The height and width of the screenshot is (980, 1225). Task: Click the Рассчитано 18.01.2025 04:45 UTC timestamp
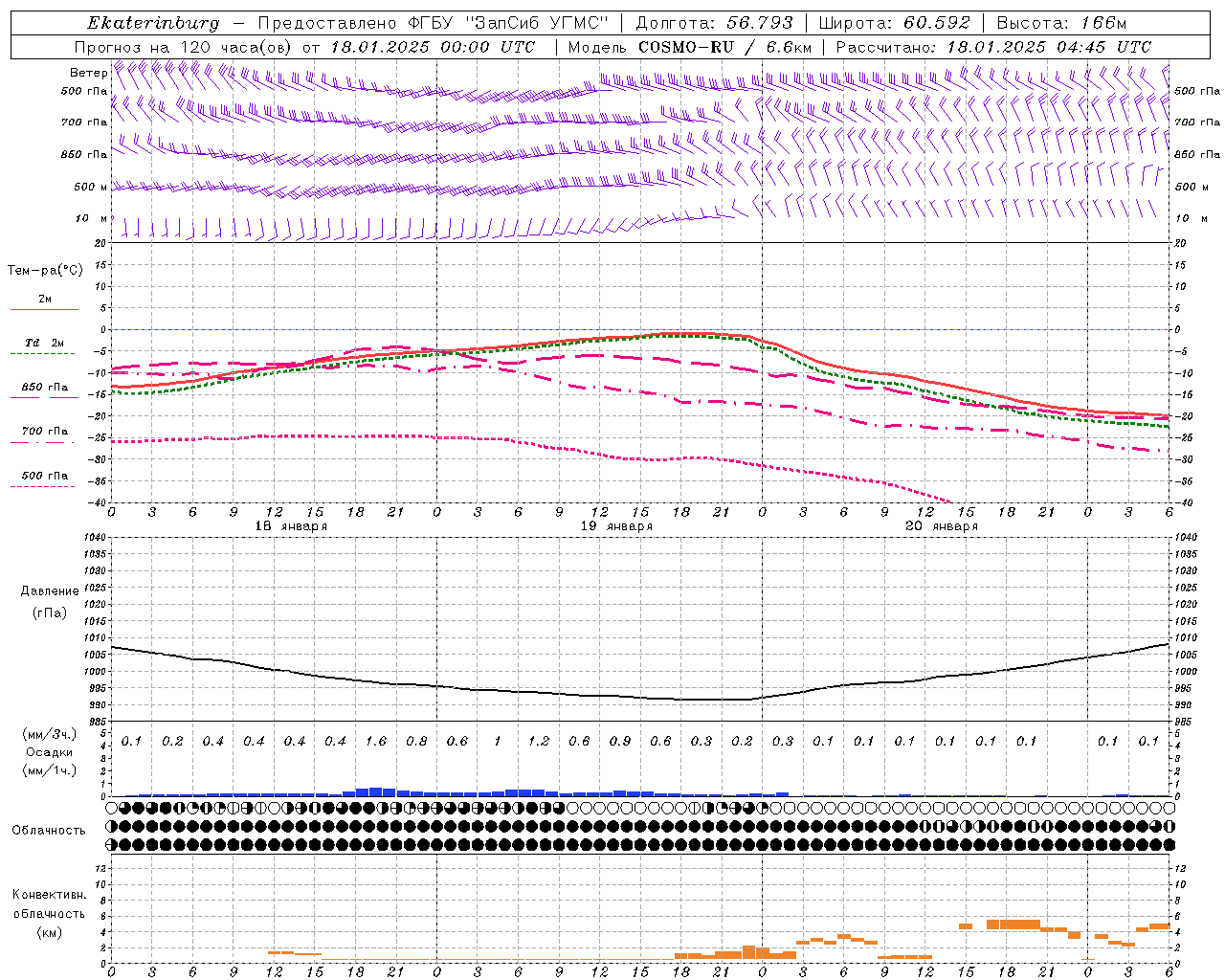[993, 47]
